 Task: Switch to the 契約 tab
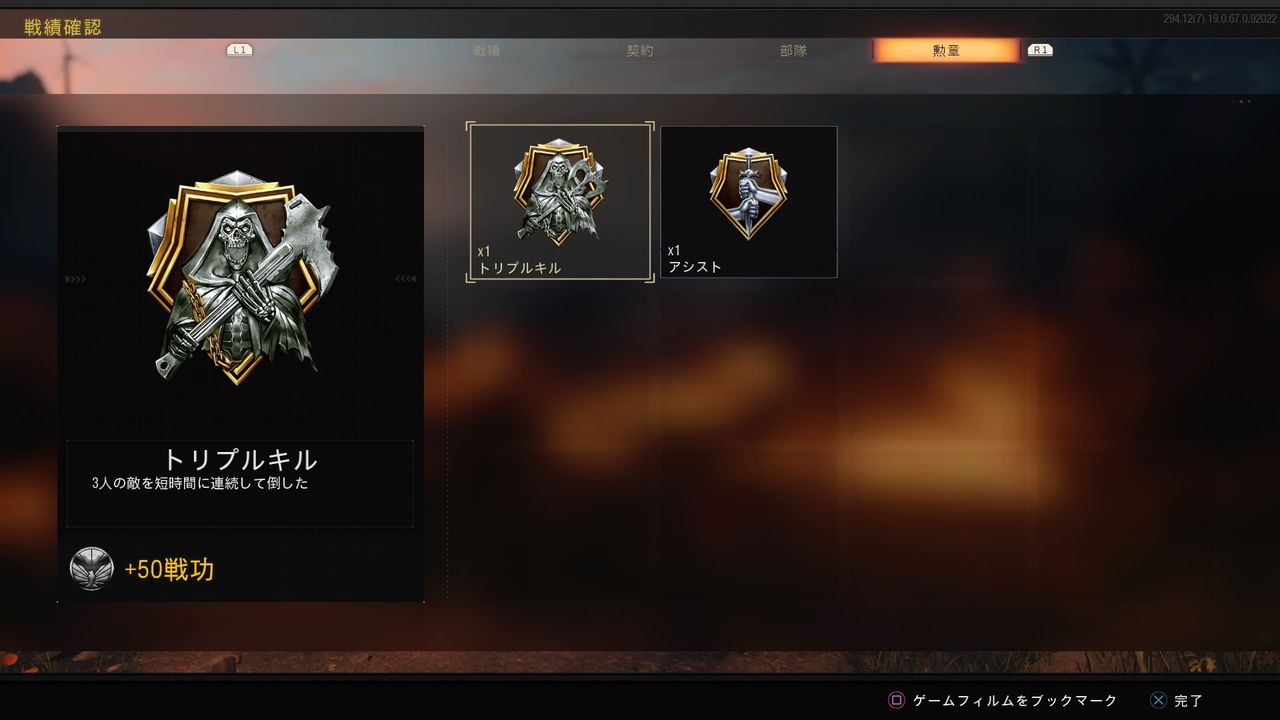pyautogui.click(x=640, y=50)
